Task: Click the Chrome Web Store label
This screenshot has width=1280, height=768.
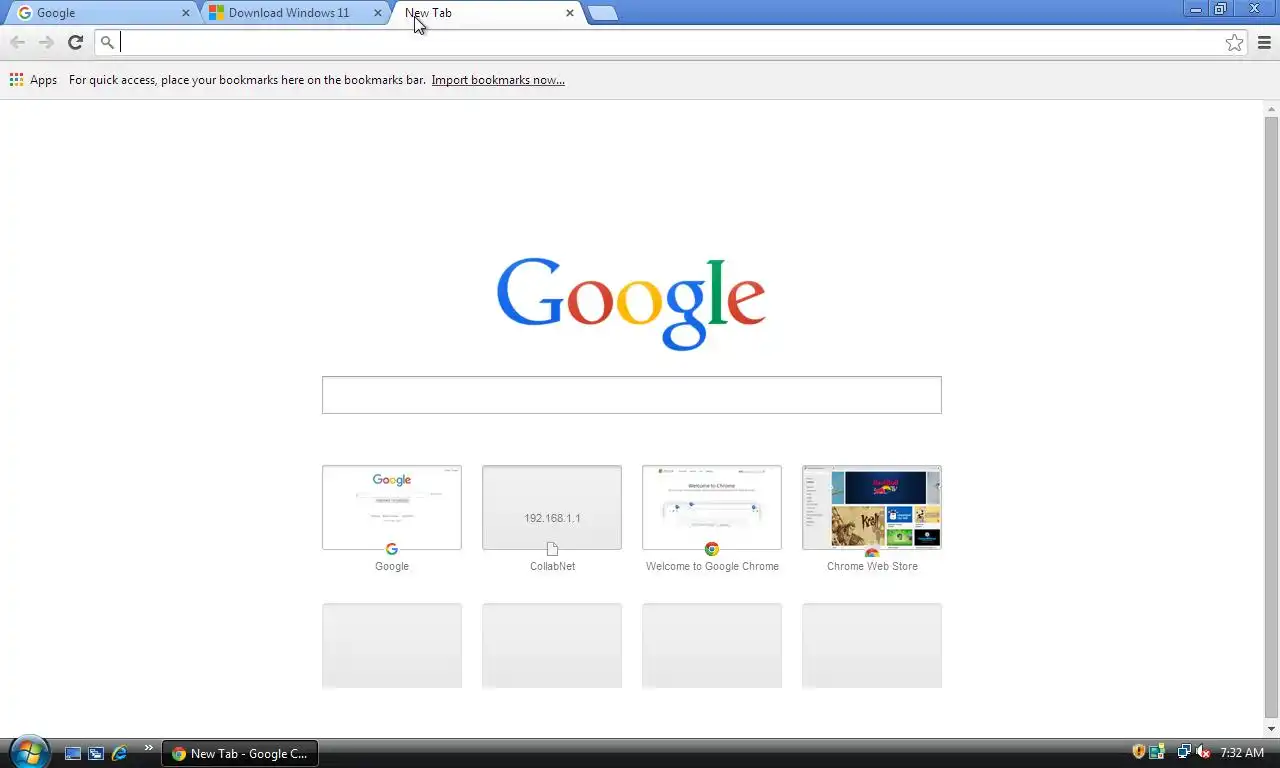Action: tap(872, 566)
